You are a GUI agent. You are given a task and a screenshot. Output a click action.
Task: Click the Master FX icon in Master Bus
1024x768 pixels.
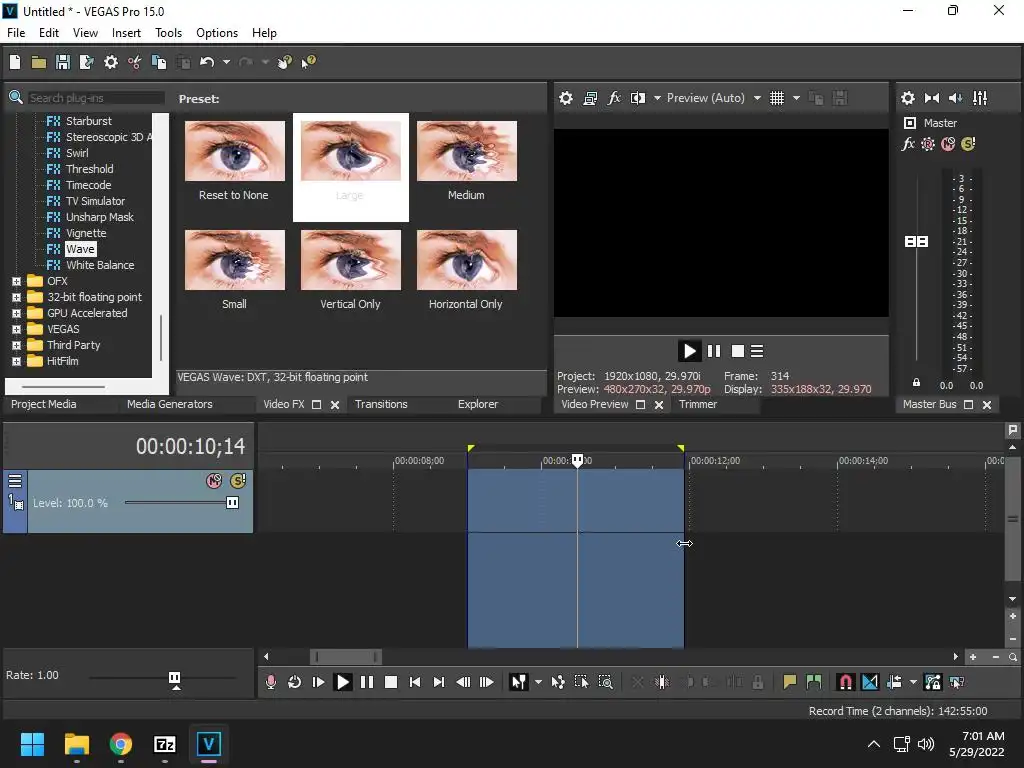pos(908,144)
